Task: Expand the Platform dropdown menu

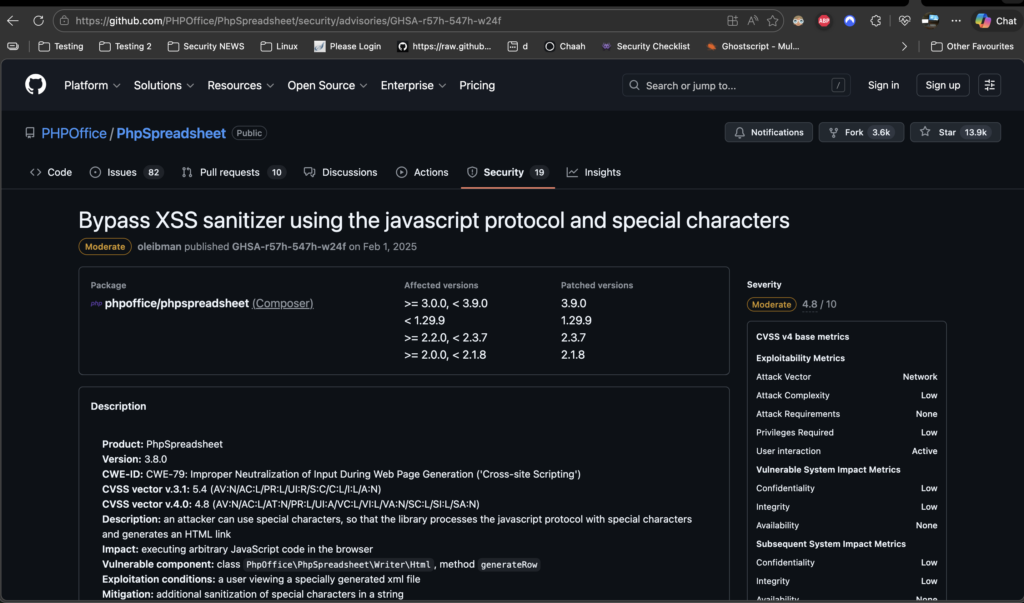Action: pos(92,85)
